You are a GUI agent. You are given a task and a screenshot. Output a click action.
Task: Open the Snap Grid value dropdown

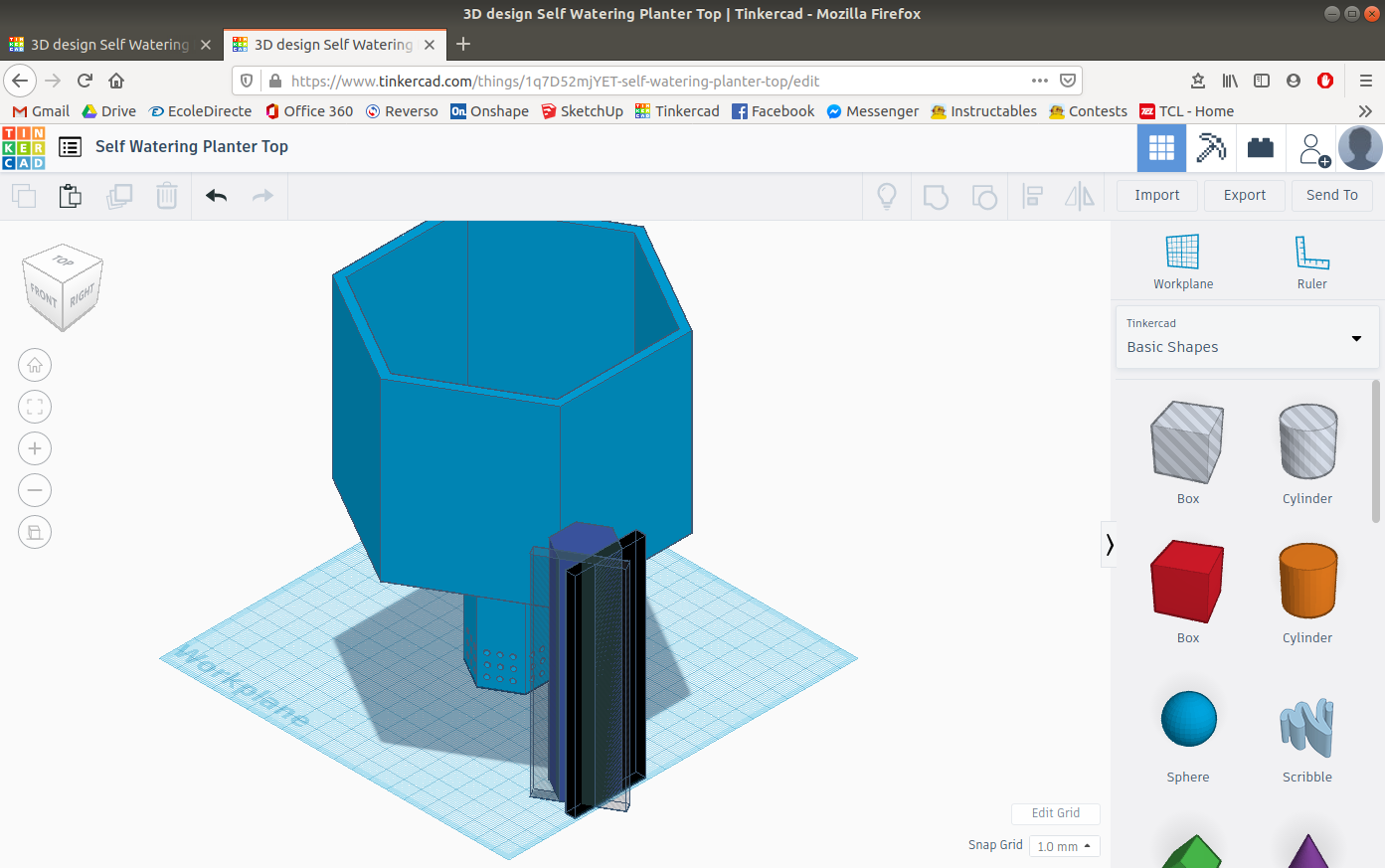[x=1064, y=846]
